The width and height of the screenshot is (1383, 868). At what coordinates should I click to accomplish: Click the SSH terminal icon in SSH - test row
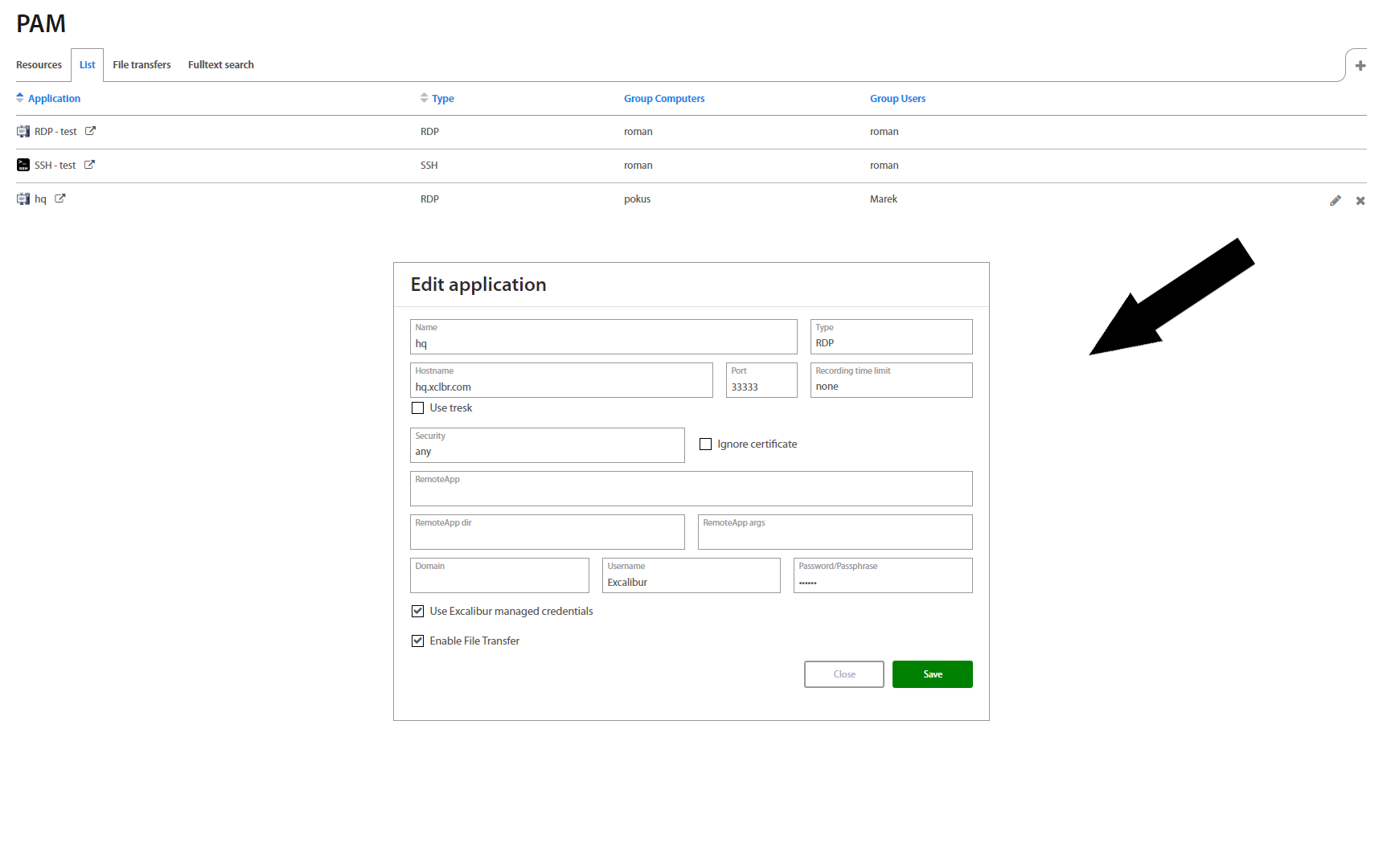coord(23,165)
